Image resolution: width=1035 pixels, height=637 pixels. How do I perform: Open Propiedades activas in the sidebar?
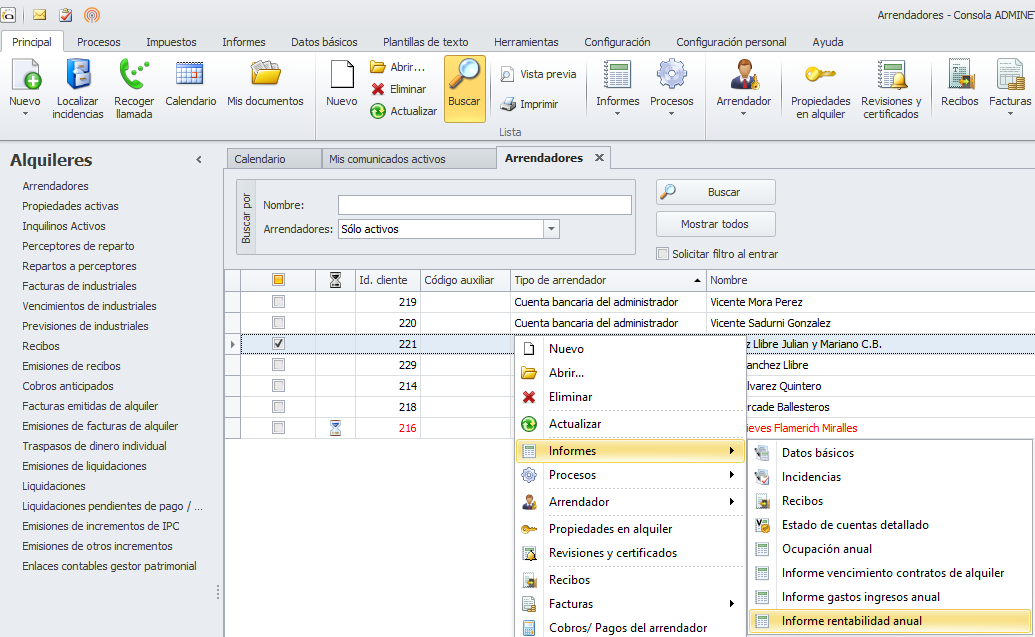[70, 206]
